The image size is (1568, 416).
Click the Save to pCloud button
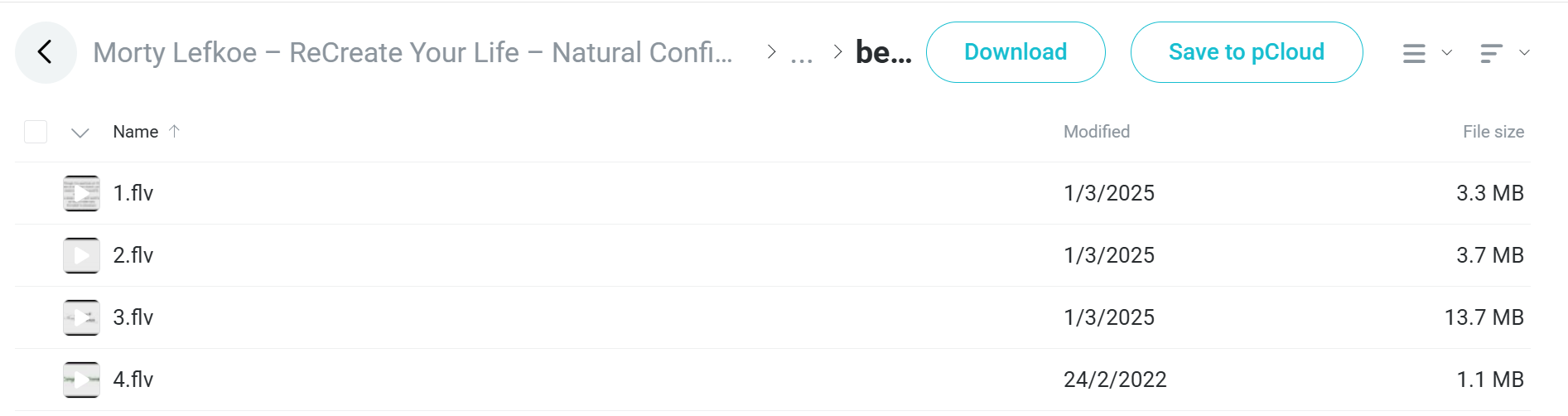coord(1247,52)
